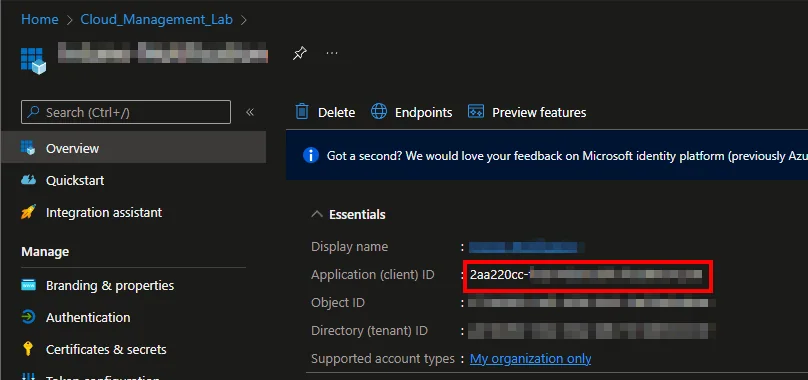Click the Display name label

coord(349,246)
